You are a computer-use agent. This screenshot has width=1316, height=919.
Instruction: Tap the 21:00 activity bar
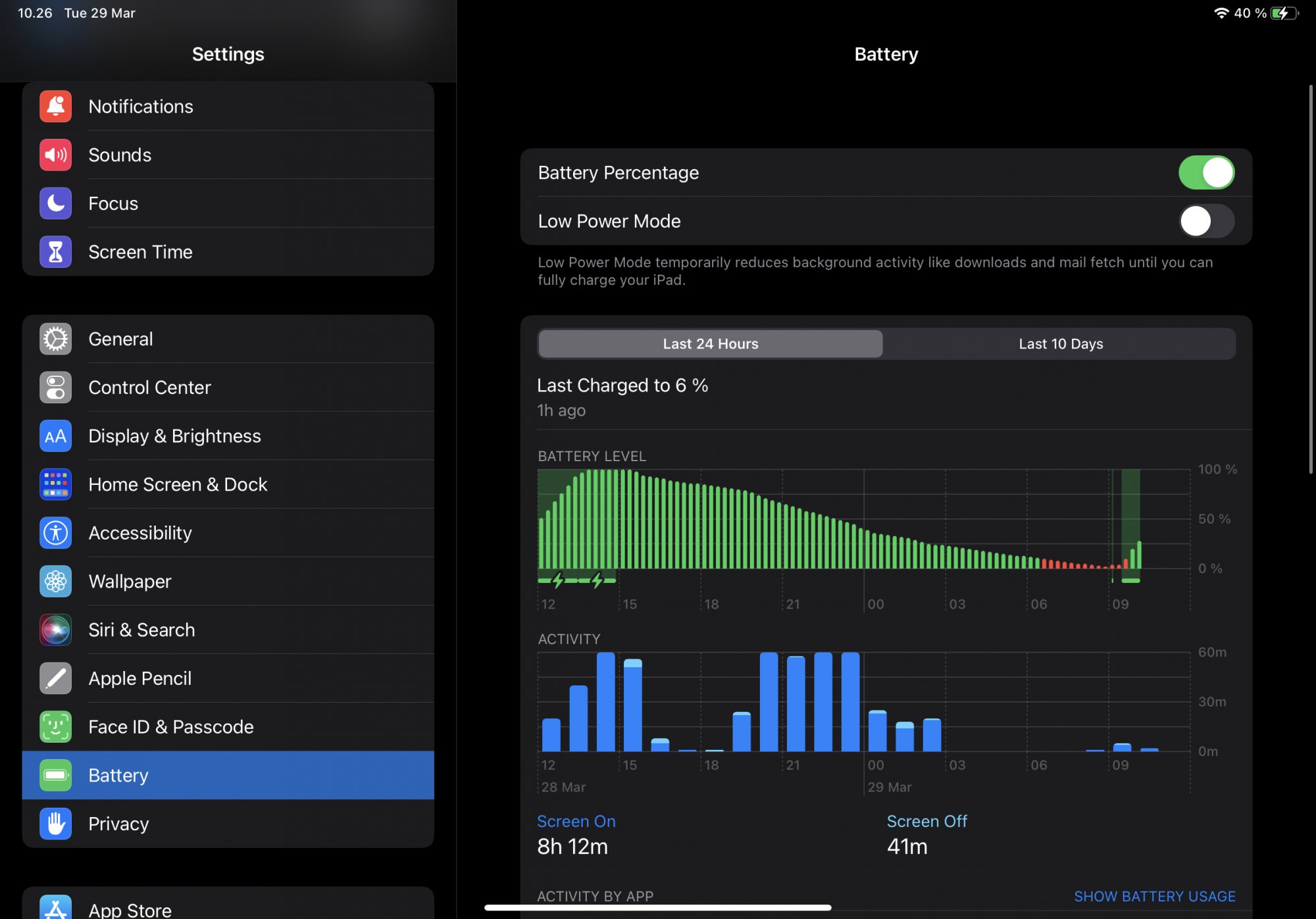[x=796, y=703]
